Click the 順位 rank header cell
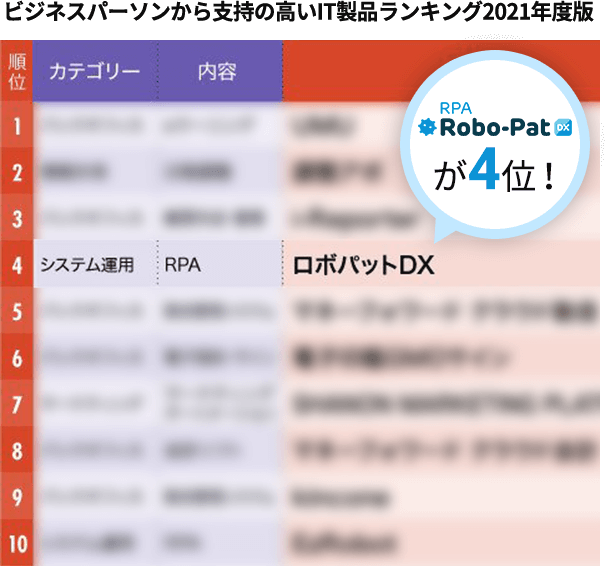The image size is (612, 566). 17,71
